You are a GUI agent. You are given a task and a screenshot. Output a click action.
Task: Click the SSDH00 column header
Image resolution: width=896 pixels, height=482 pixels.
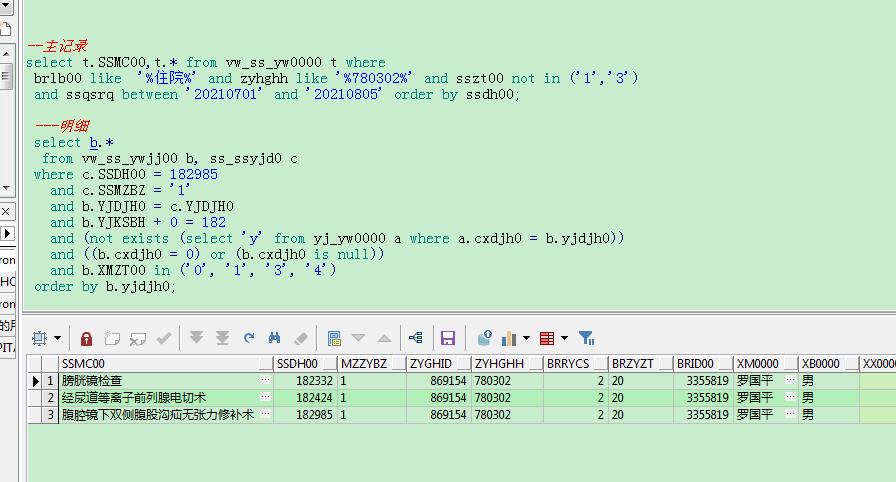click(305, 364)
